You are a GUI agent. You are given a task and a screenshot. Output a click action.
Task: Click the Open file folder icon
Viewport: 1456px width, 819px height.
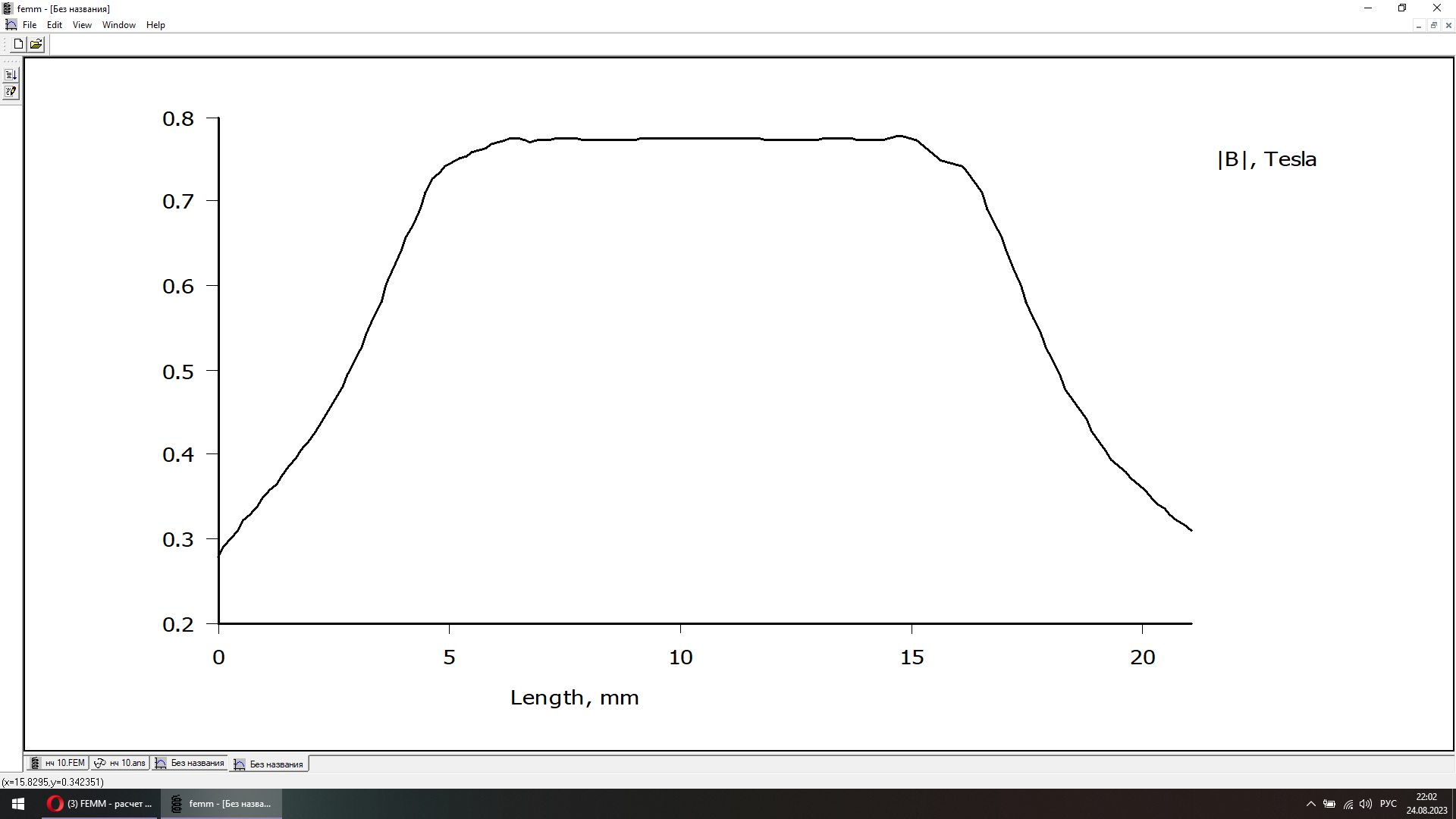point(36,44)
